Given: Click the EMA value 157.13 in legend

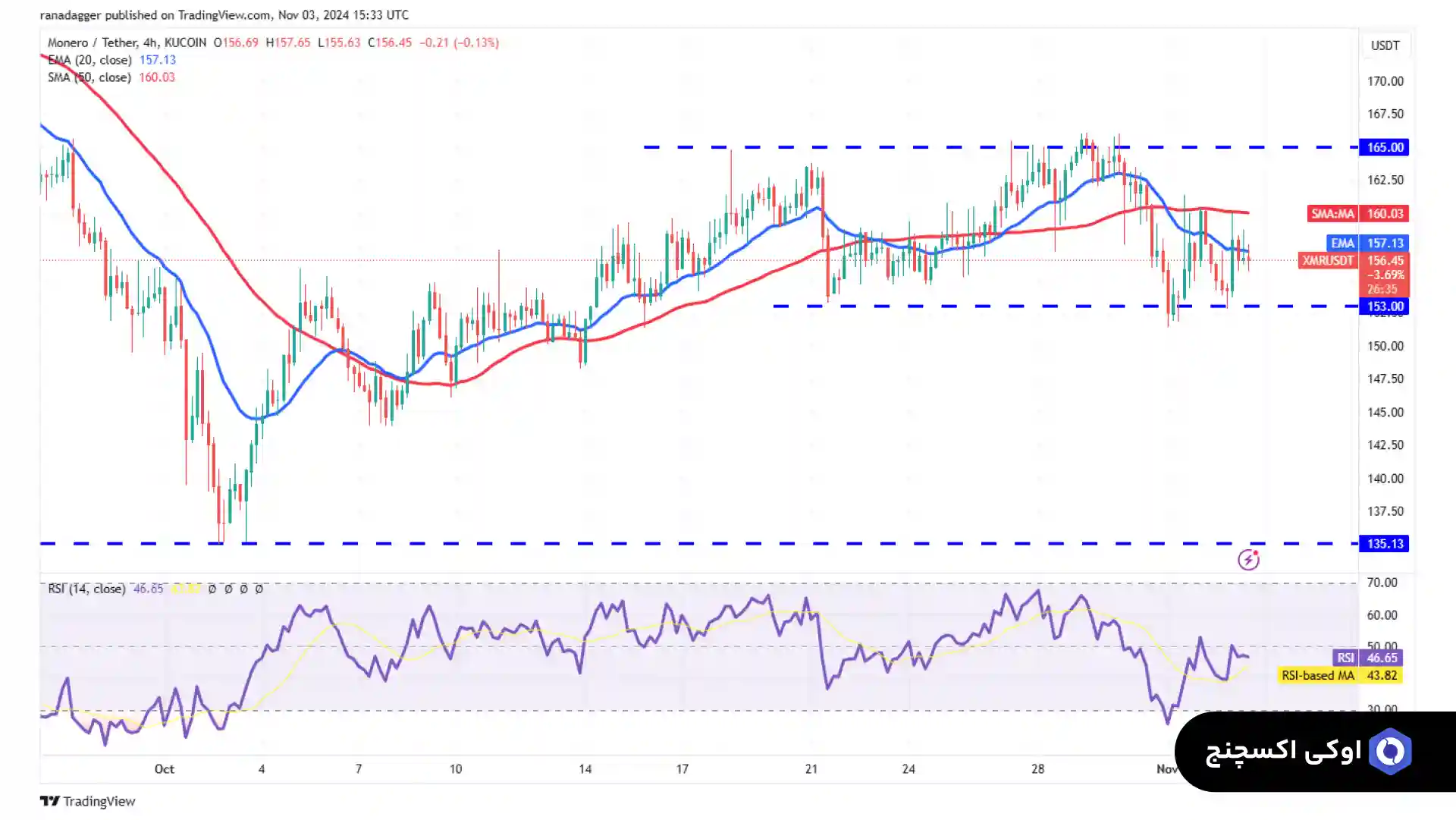Looking at the screenshot, I should coord(157,60).
